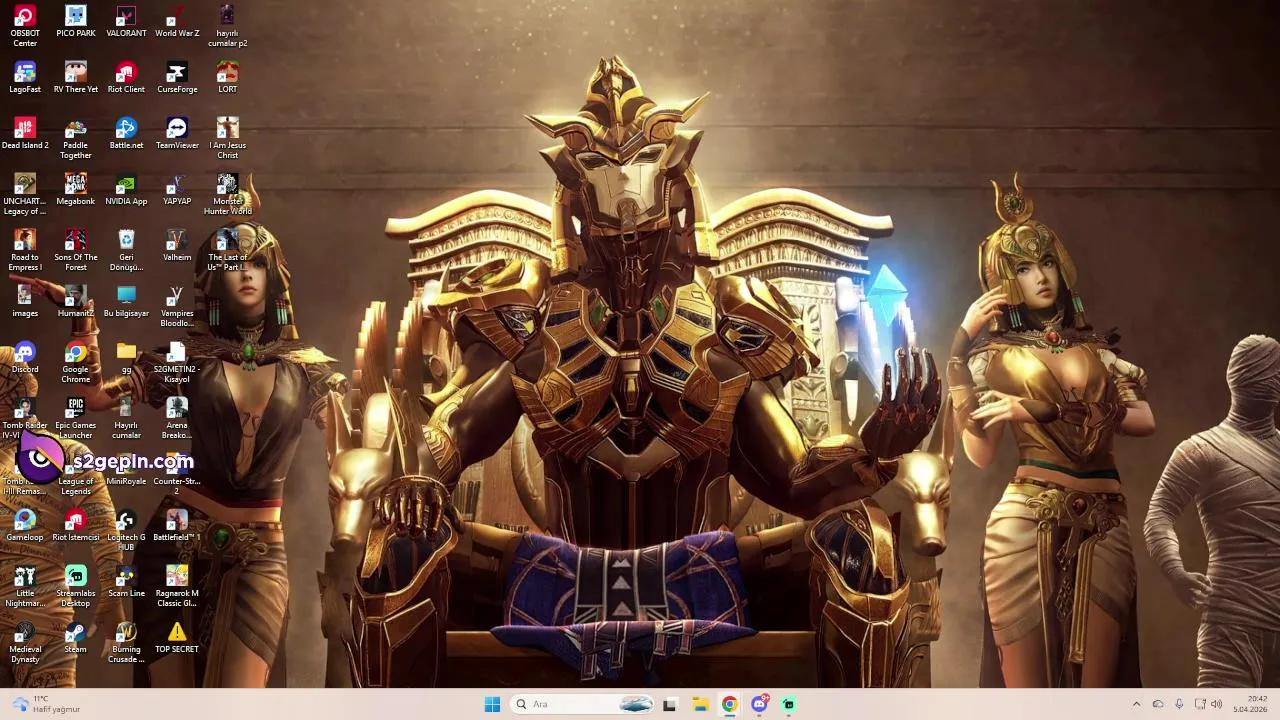Viewport: 1280px width, 720px height.
Task: Open the TOP SECRET warning icon
Action: point(177,638)
